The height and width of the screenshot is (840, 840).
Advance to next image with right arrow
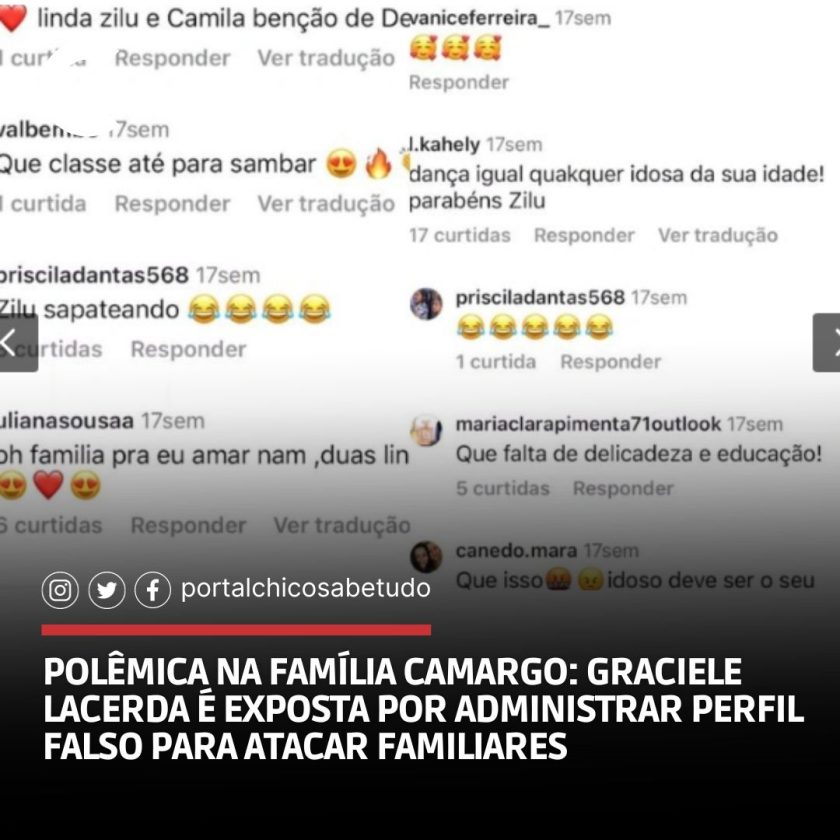coord(827,343)
